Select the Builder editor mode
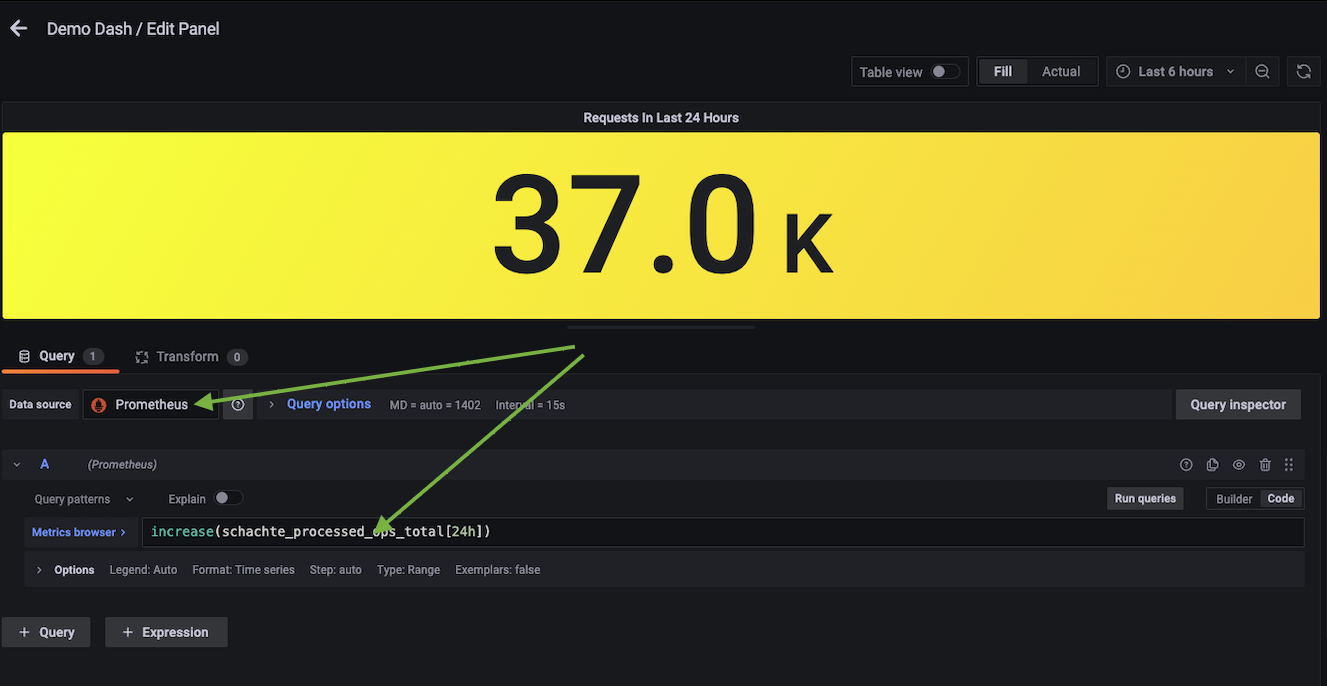 click(1233, 499)
